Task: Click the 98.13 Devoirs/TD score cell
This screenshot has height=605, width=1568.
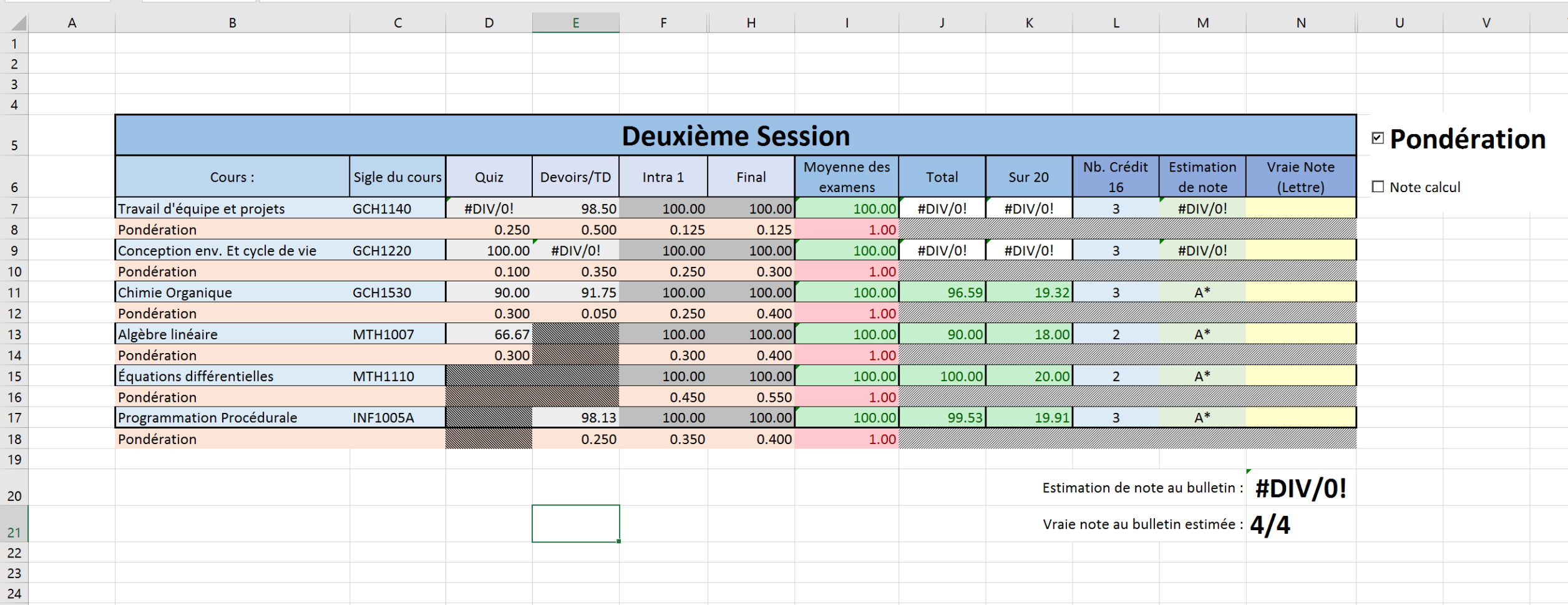Action: 576,417
